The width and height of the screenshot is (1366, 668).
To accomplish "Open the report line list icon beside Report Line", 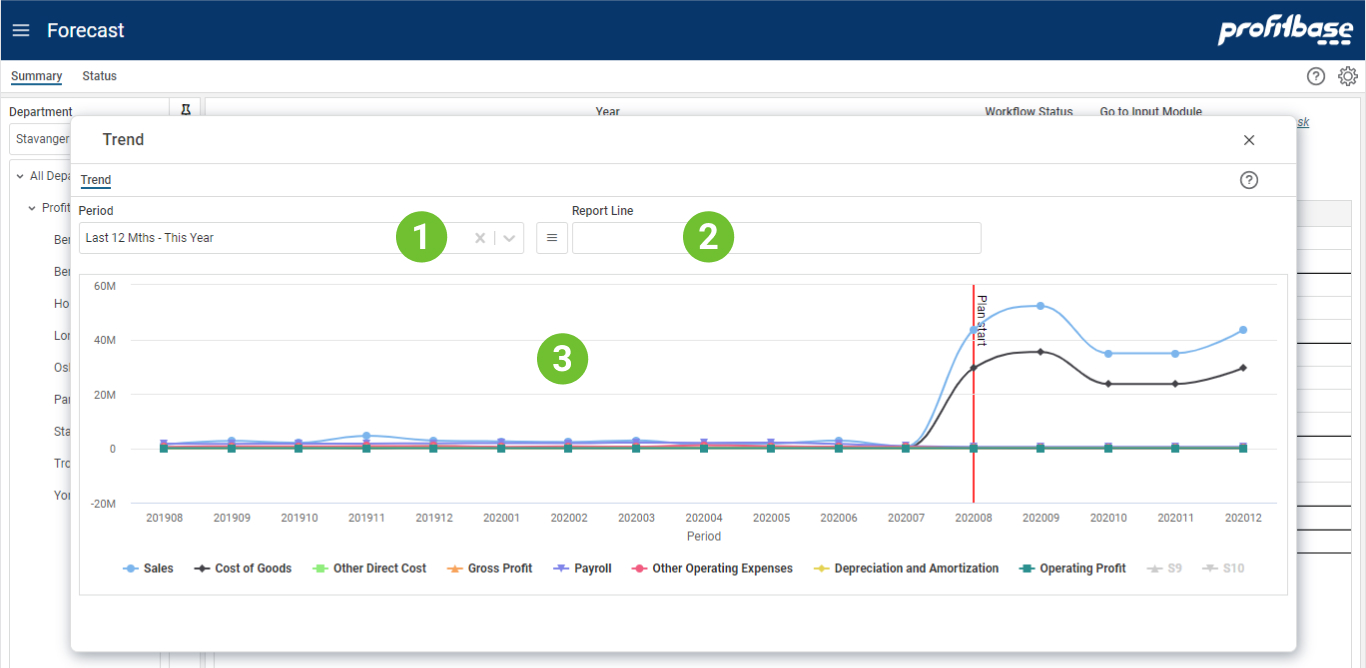I will coord(552,237).
